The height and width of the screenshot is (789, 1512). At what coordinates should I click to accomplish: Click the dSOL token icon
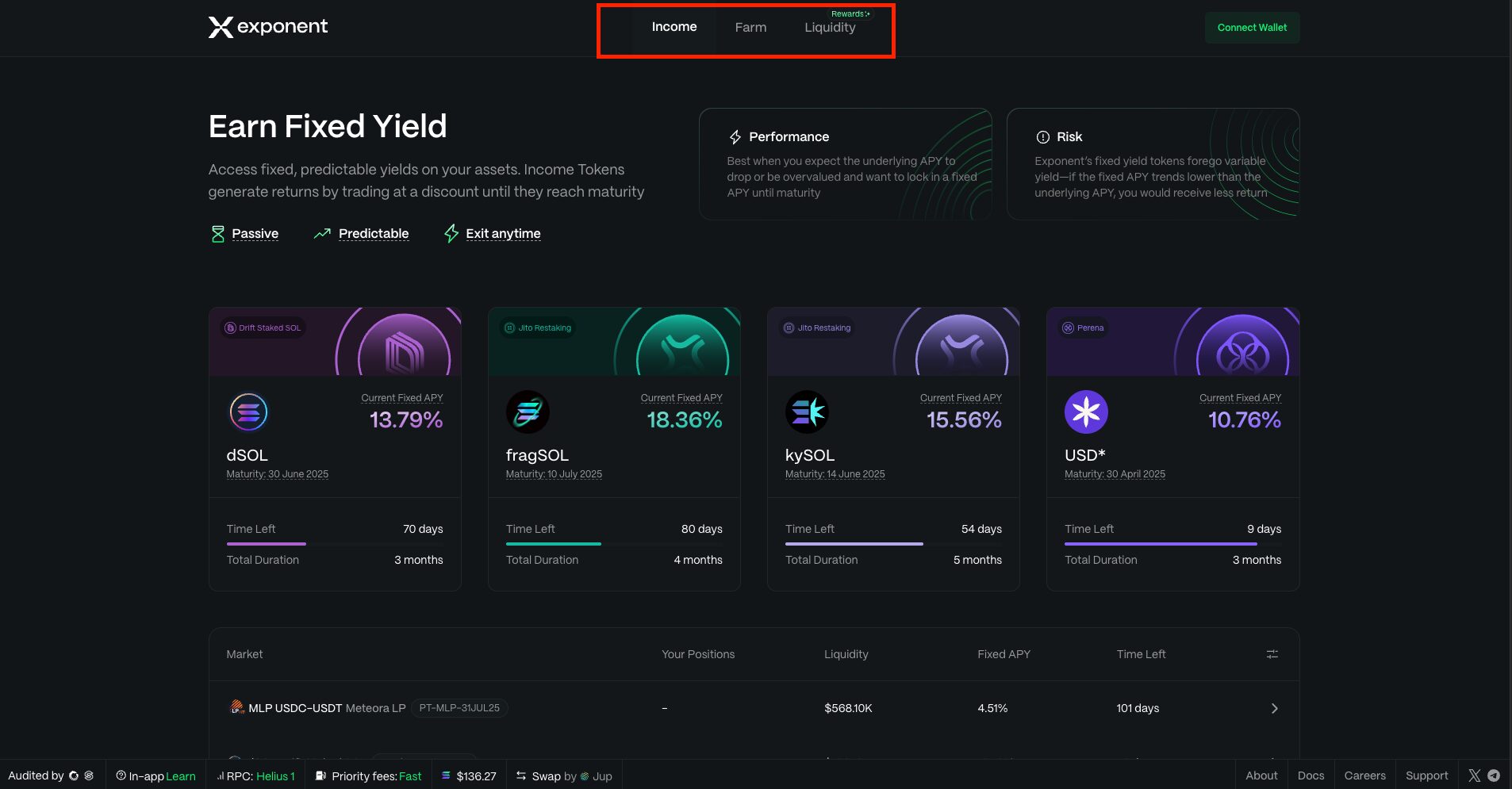pyautogui.click(x=248, y=412)
